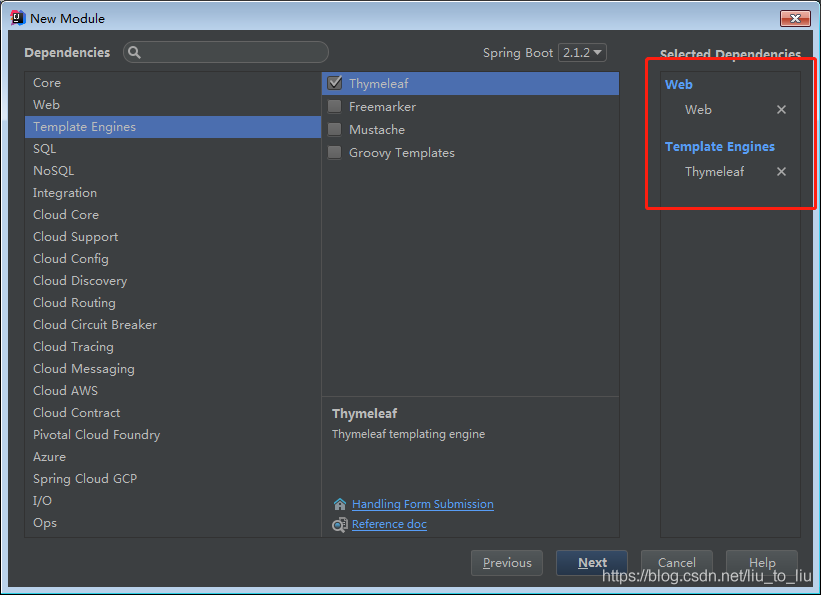Select the Cloud Discovery category
The height and width of the screenshot is (595, 821).
point(173,281)
